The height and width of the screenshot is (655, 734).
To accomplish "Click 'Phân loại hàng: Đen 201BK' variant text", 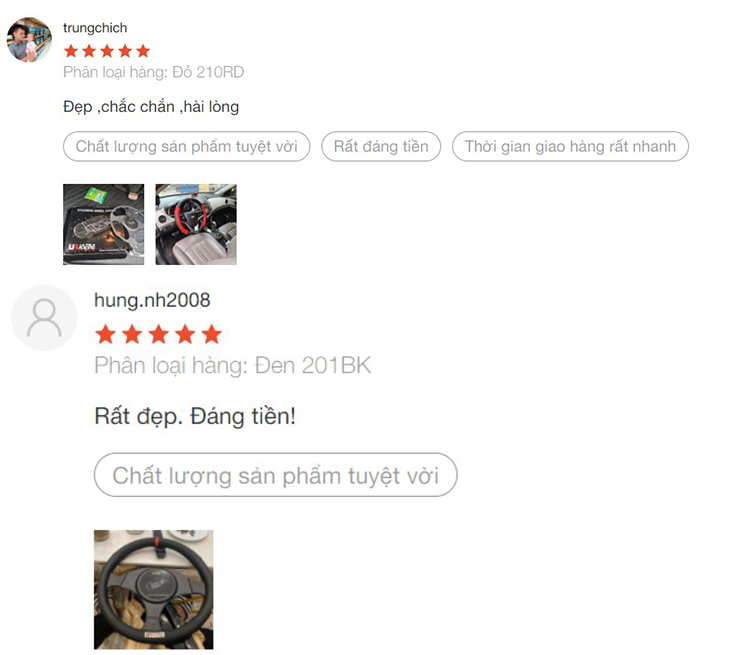I will point(233,366).
